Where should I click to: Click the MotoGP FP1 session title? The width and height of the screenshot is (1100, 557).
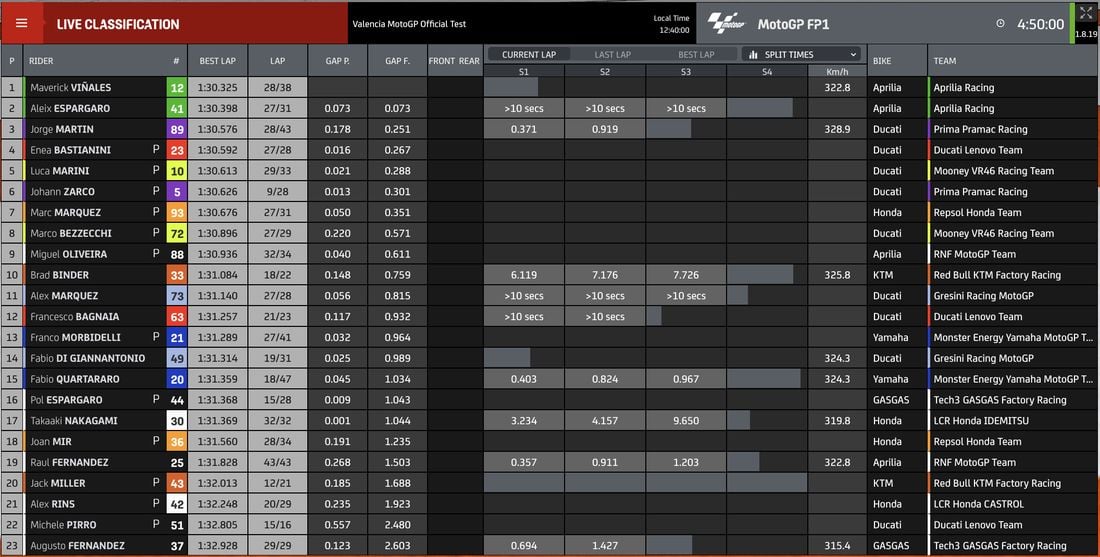point(793,24)
